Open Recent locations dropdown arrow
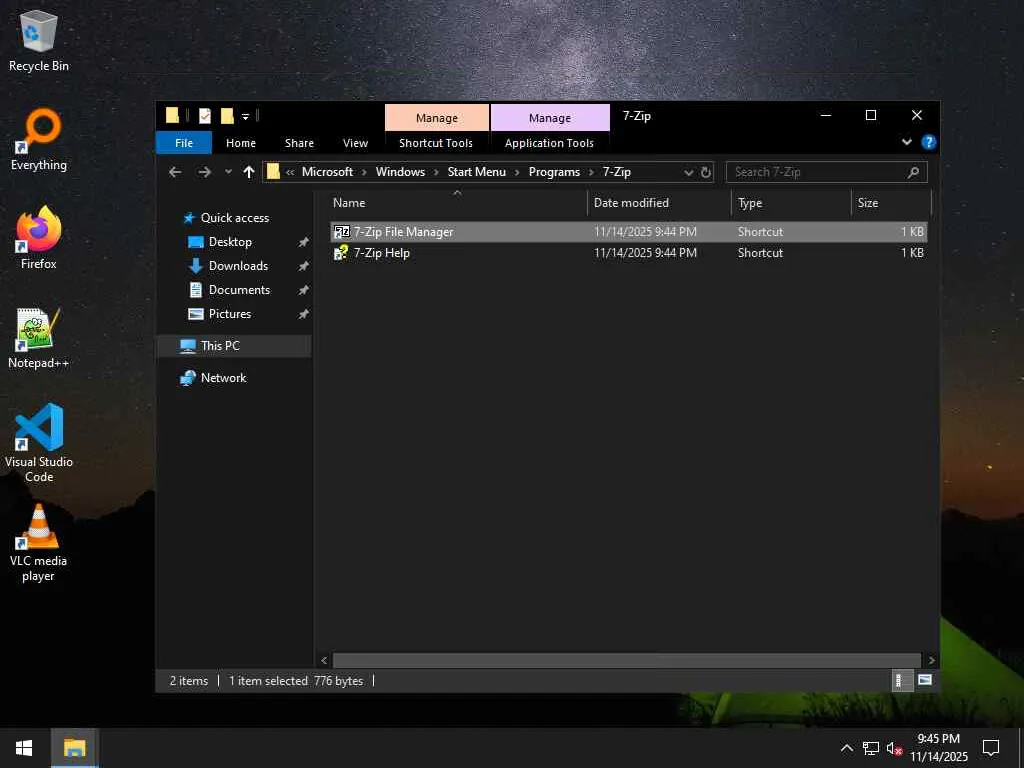1024x768 pixels. click(x=228, y=172)
